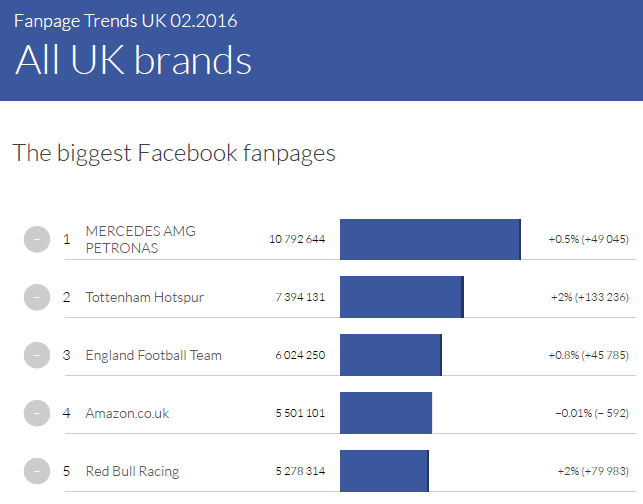Click the gray circle next to Amazon.co.uk
The height and width of the screenshot is (504, 643).
36,413
